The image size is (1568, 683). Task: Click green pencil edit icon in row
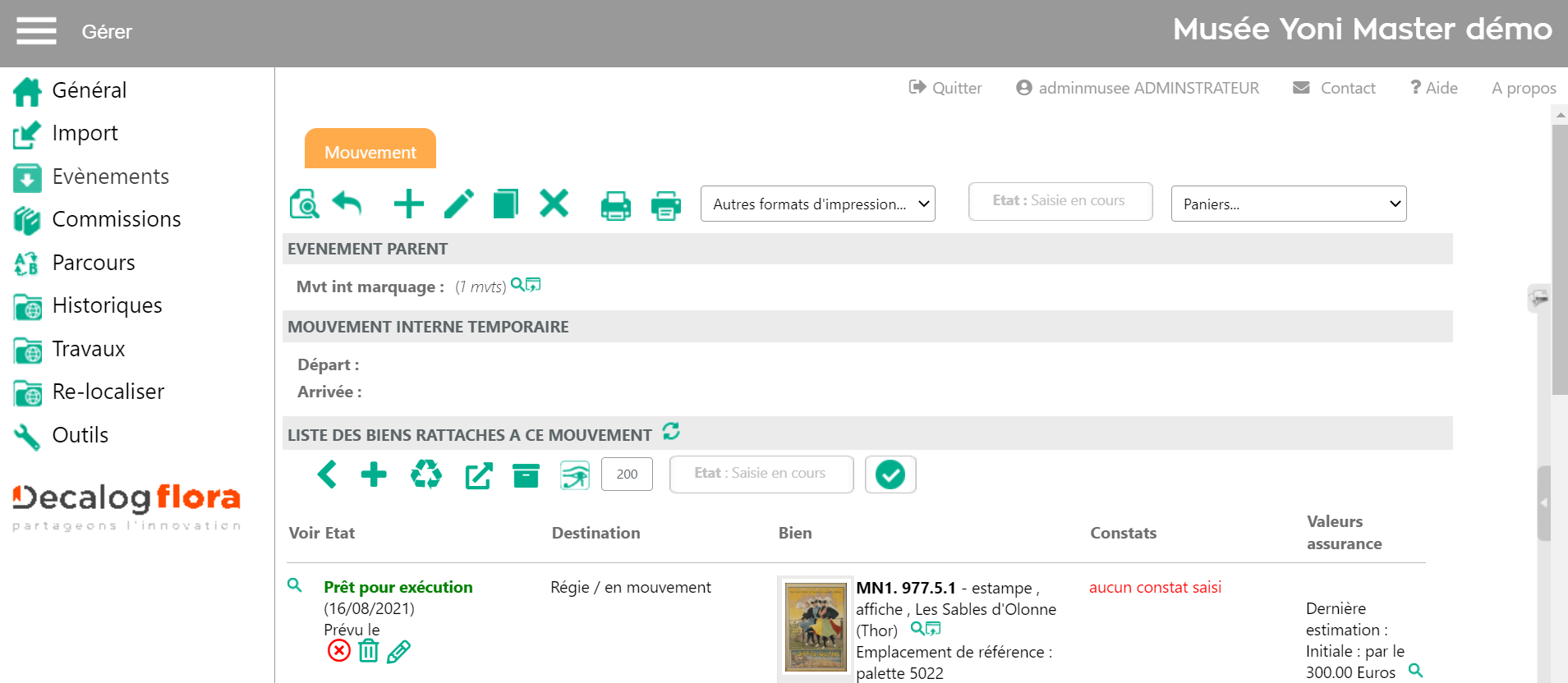point(398,652)
